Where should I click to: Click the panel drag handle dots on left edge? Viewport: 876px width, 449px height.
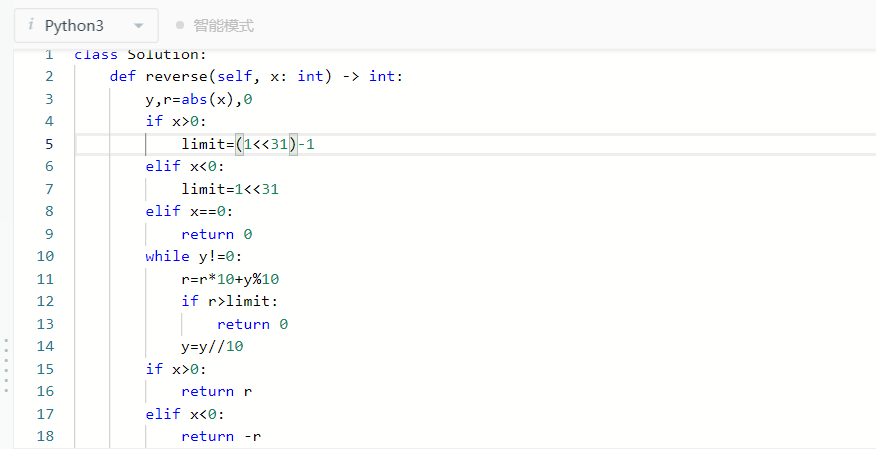point(6,366)
